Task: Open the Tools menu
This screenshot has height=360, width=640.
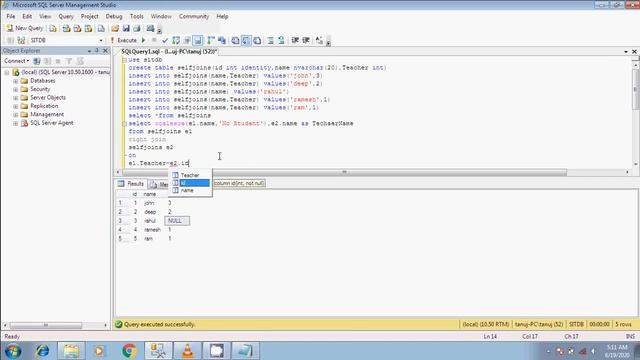Action: 137,16
